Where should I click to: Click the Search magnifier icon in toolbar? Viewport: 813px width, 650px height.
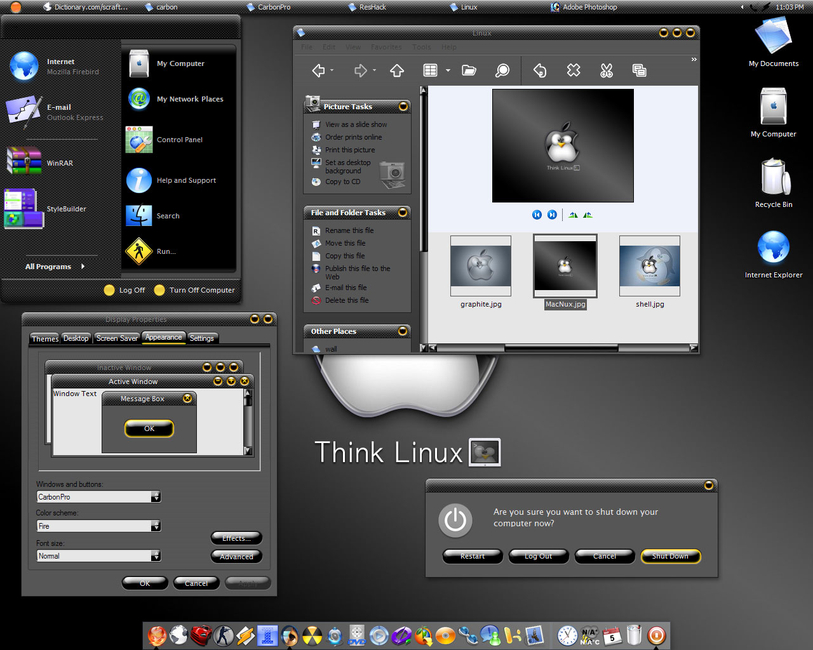tap(502, 70)
